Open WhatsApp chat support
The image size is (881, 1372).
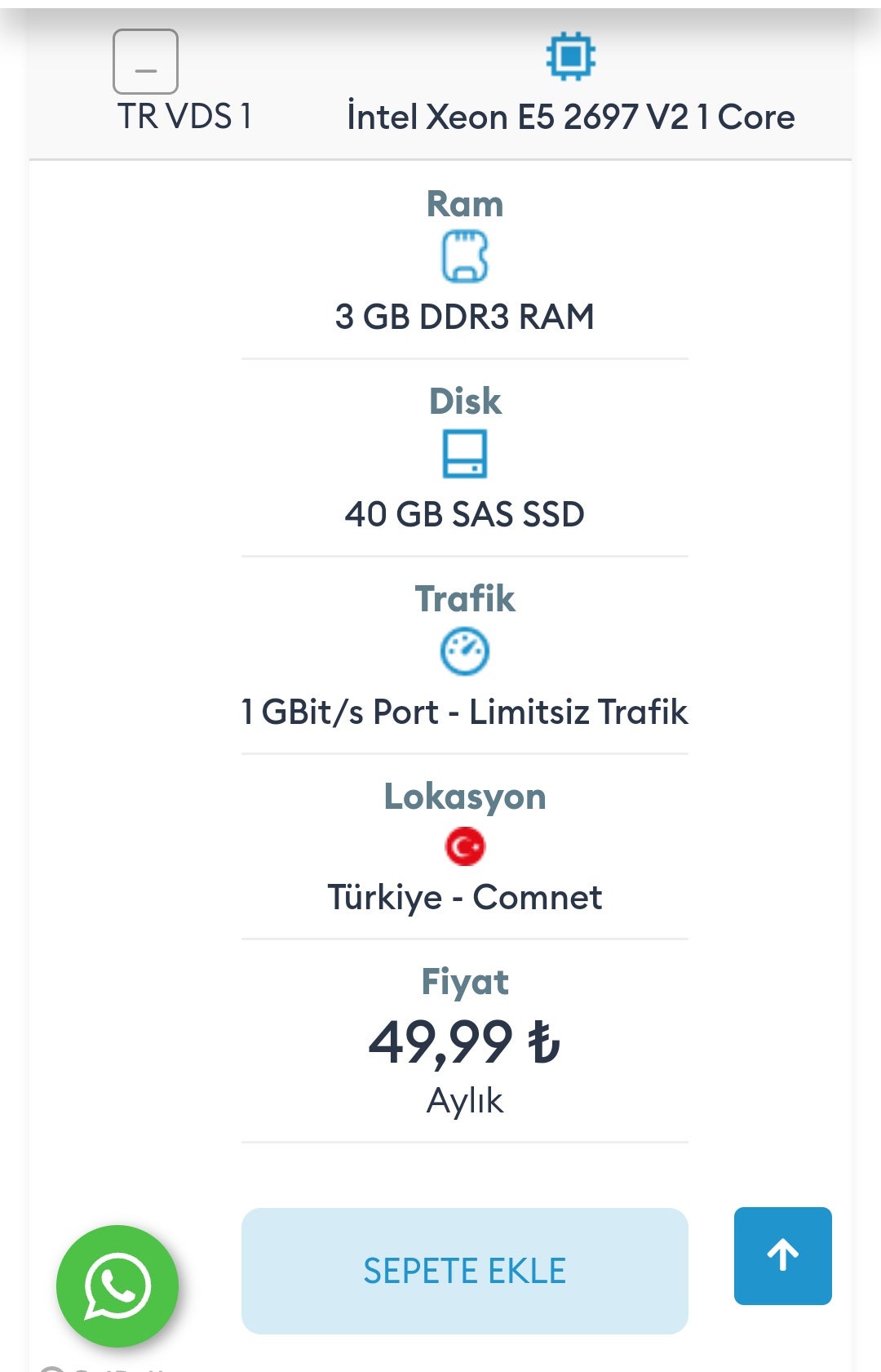point(117,1285)
